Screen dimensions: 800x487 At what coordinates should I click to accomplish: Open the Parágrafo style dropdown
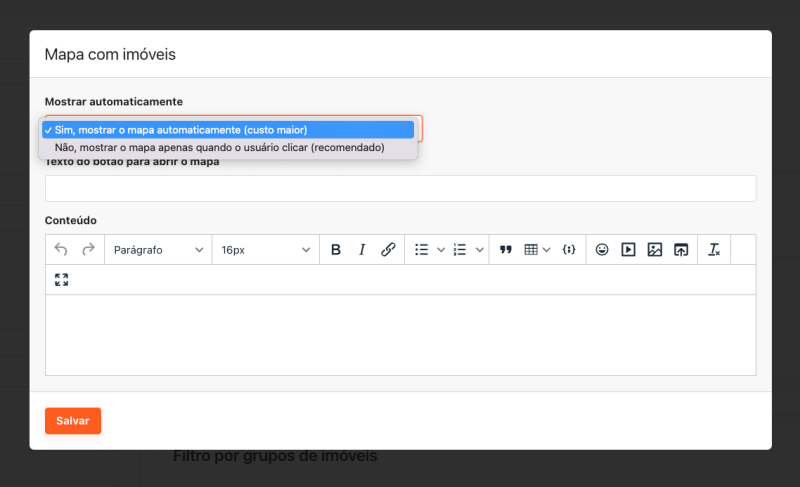pos(157,250)
